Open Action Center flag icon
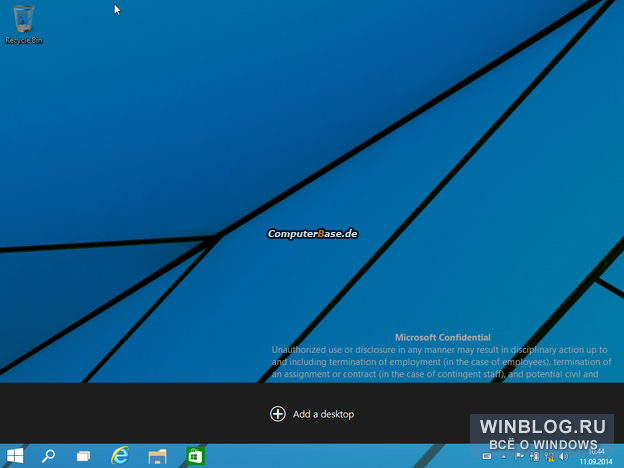The image size is (624, 468). tap(519, 456)
